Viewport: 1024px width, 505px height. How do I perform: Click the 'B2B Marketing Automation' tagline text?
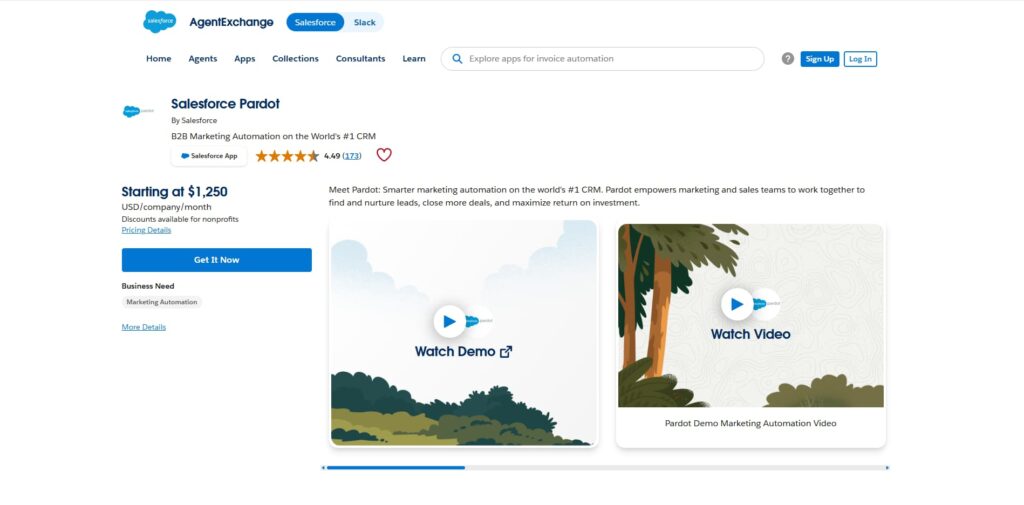click(x=274, y=137)
